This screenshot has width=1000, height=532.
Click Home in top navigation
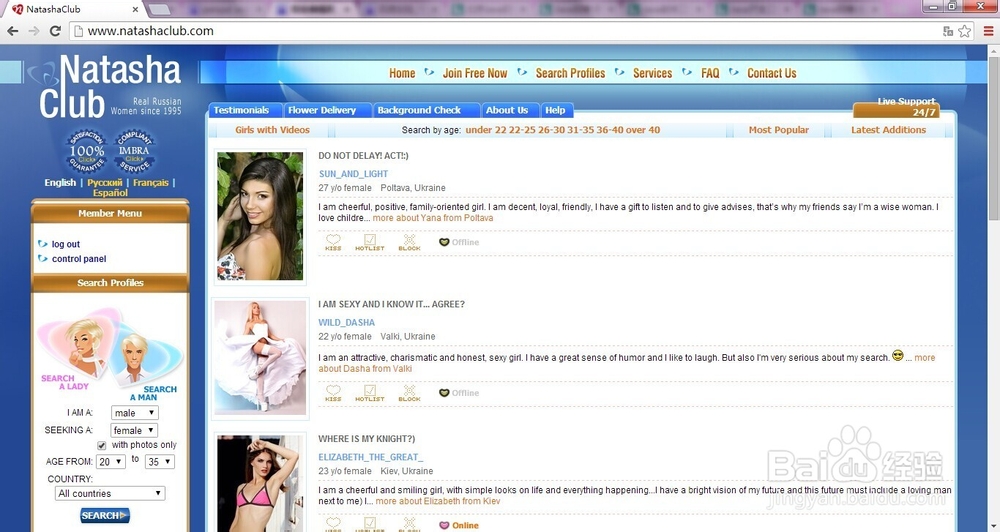(x=402, y=73)
